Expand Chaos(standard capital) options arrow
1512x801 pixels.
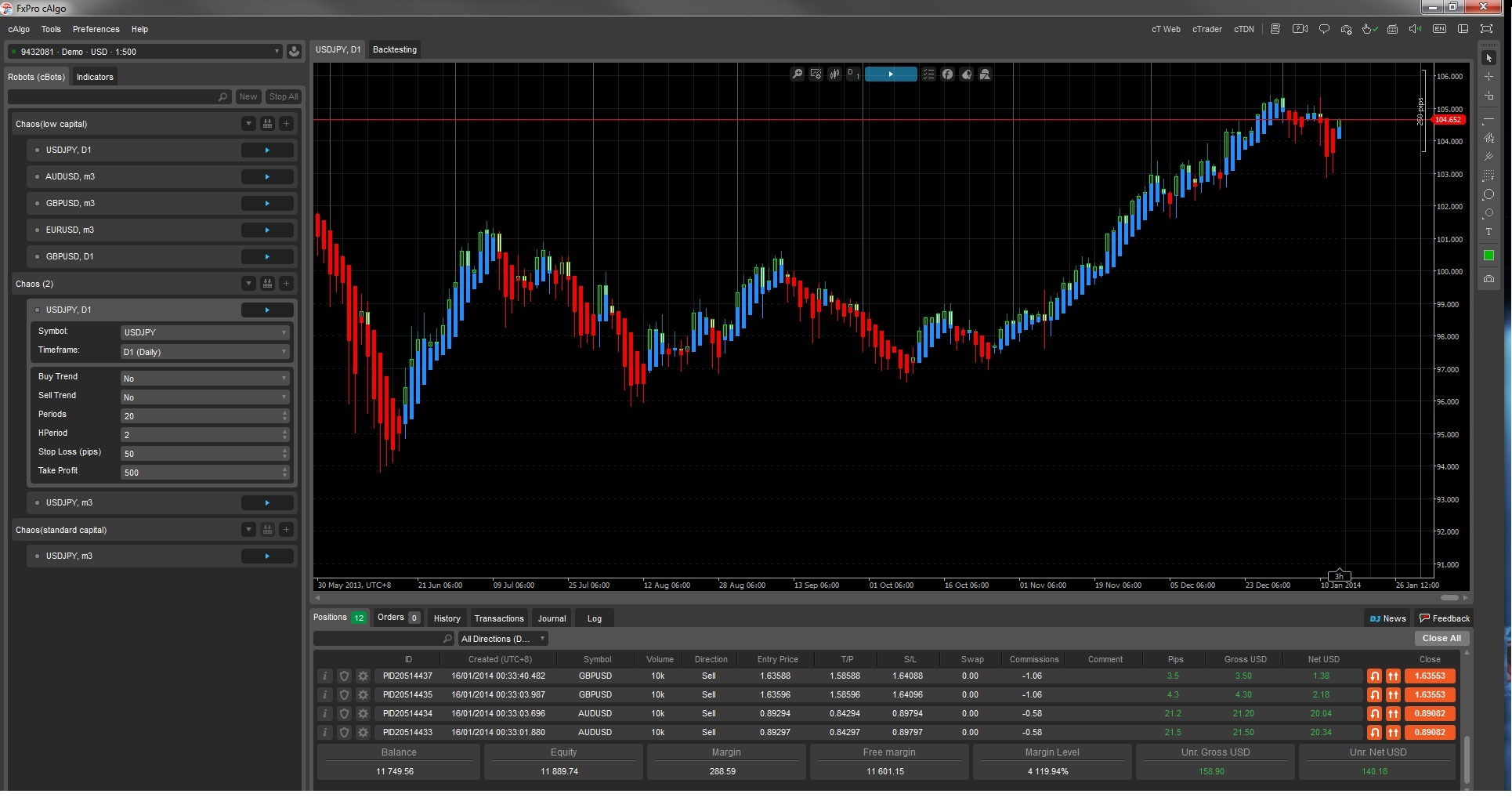pos(248,529)
